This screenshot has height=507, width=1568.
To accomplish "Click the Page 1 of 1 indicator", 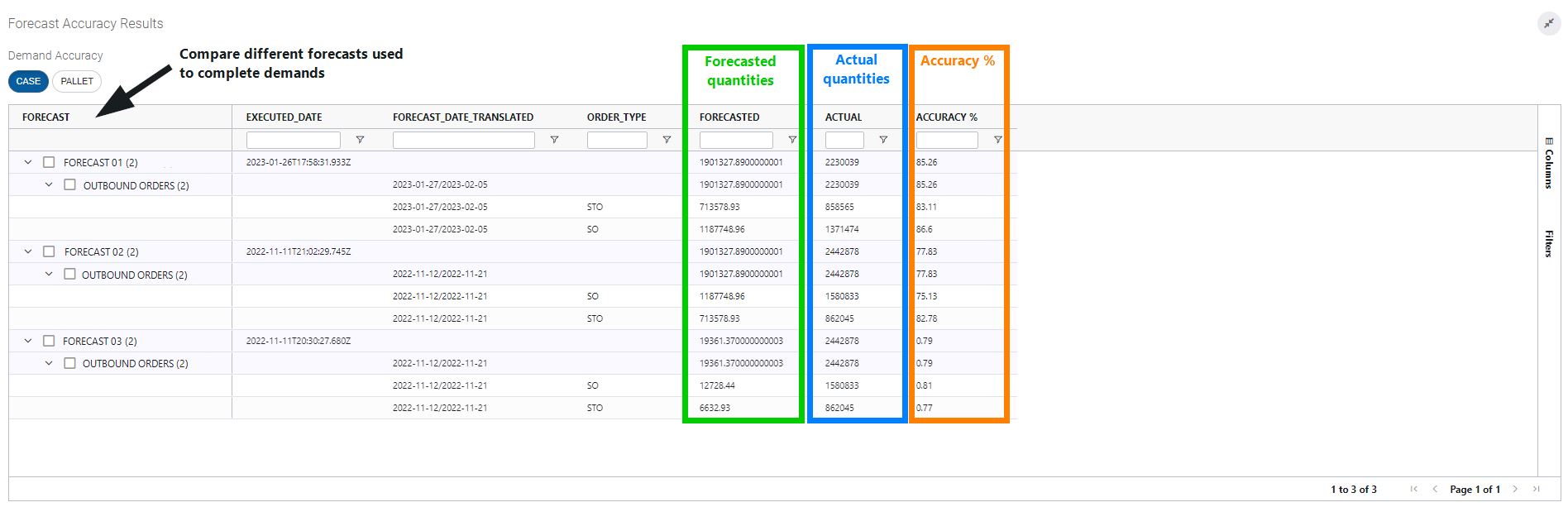I will pos(1475,490).
